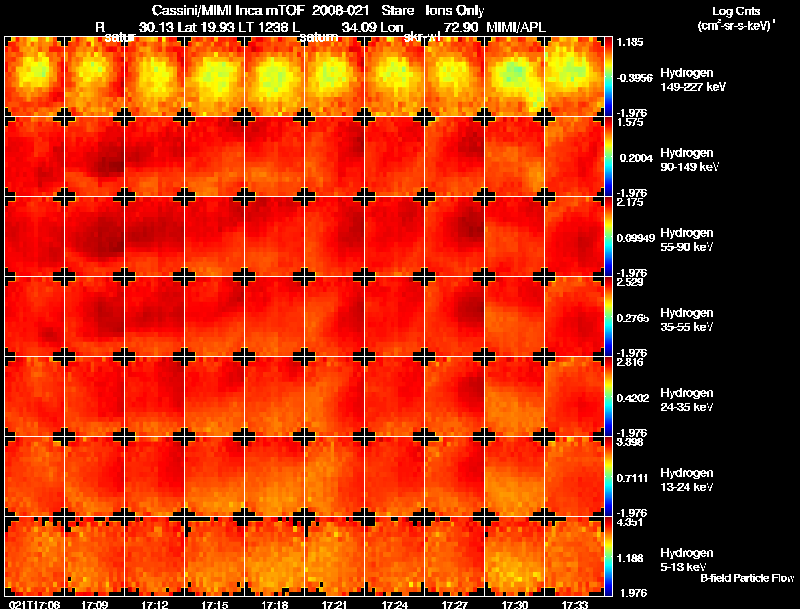The image size is (800, 609).
Task: Click the color scale midpoint '0.2004'
Action: point(636,158)
